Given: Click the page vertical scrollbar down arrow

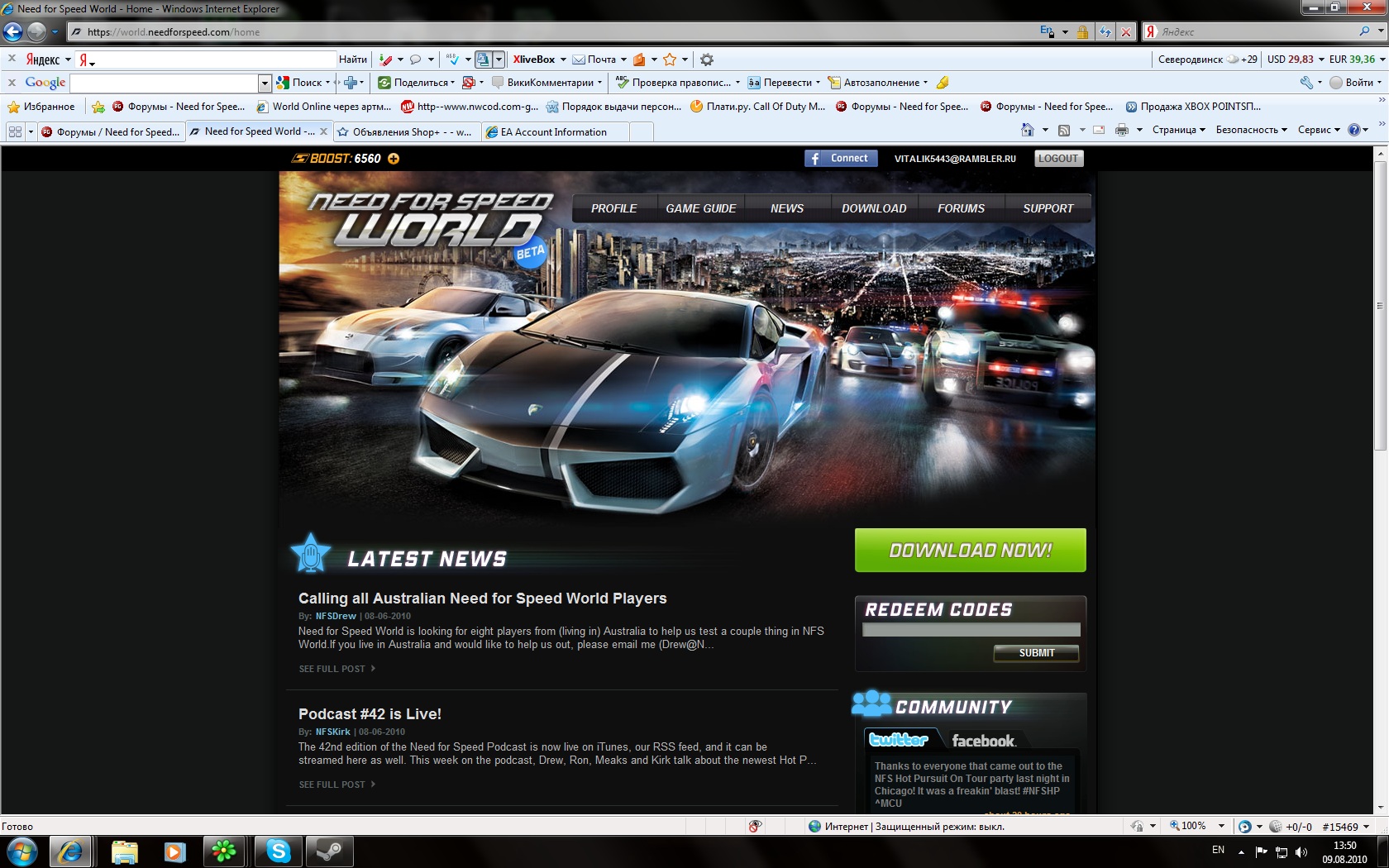Looking at the screenshot, I should click(1379, 808).
